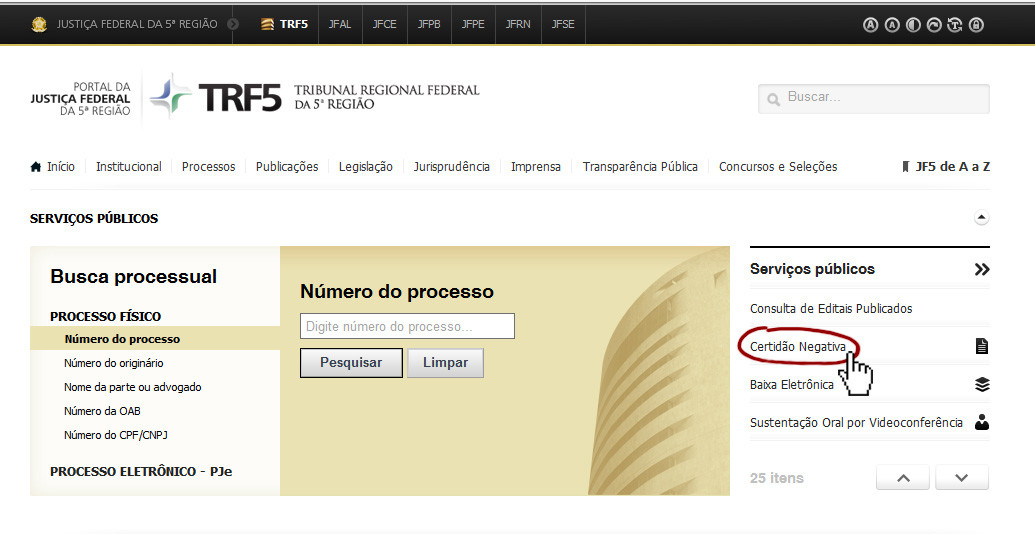Click the person icon for Sustentação Oral

(x=982, y=422)
